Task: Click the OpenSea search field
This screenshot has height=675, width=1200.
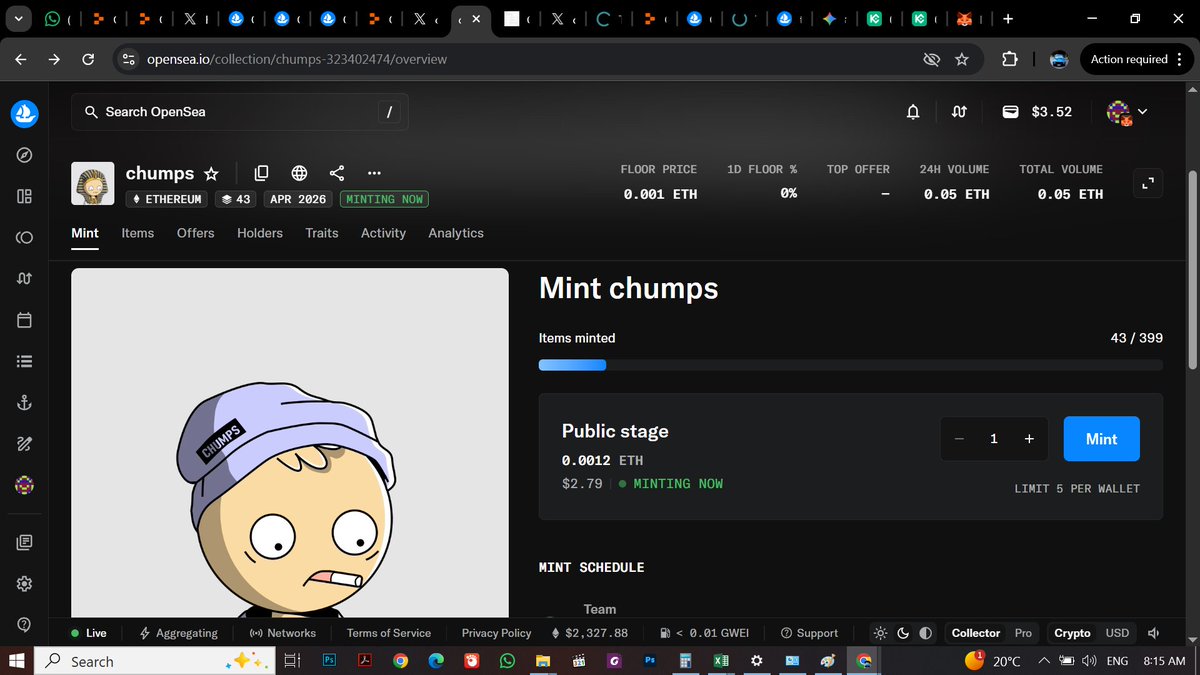Action: [x=240, y=112]
